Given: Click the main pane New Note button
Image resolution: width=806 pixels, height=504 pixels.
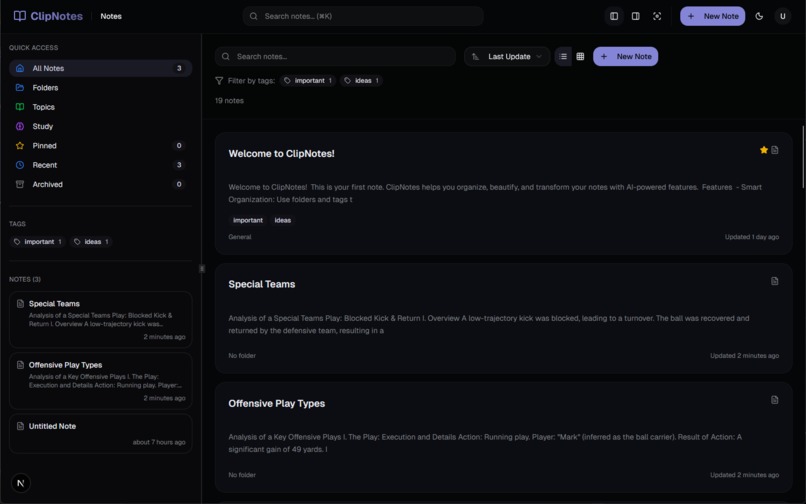Looking at the screenshot, I should coord(626,57).
